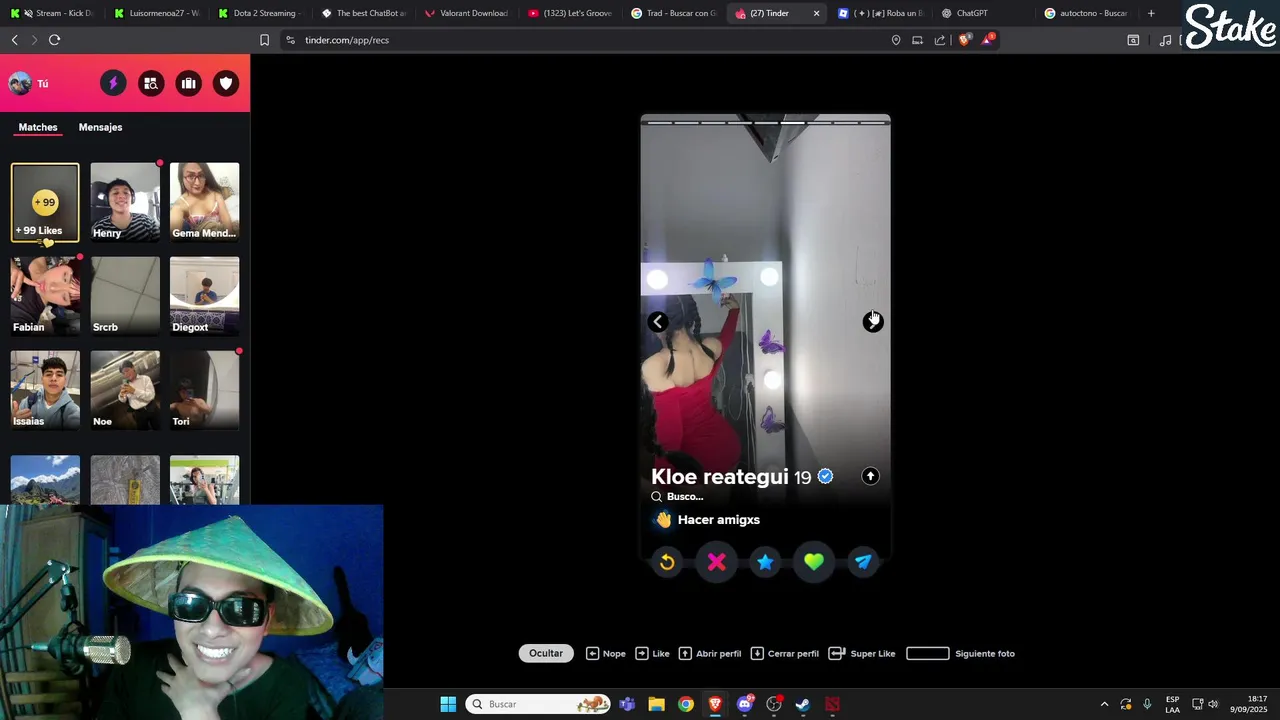Open Google Chrome from taskbar
This screenshot has height=720, width=1280.
(686, 704)
